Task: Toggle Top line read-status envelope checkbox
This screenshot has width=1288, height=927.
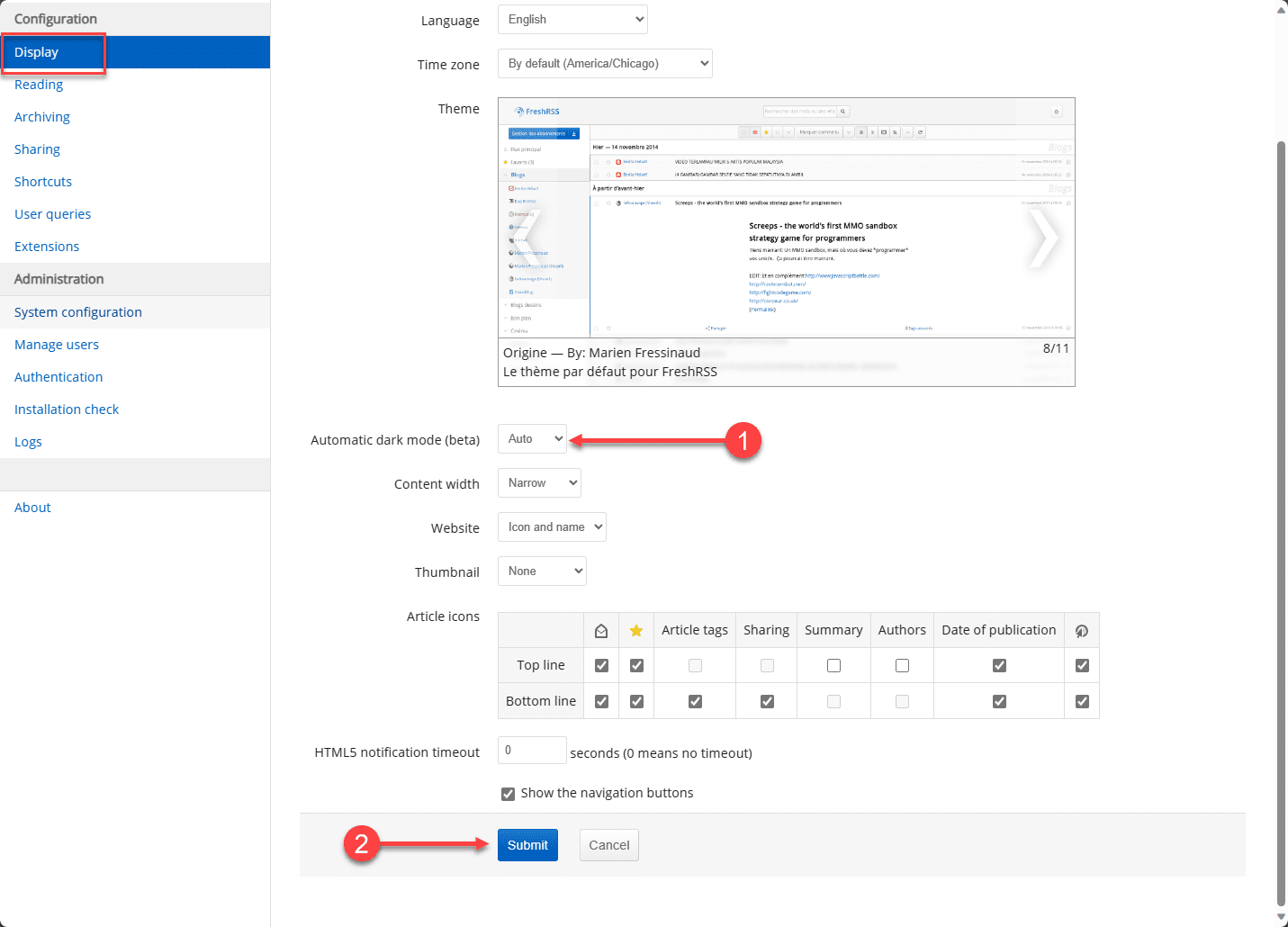Action: [x=601, y=666]
